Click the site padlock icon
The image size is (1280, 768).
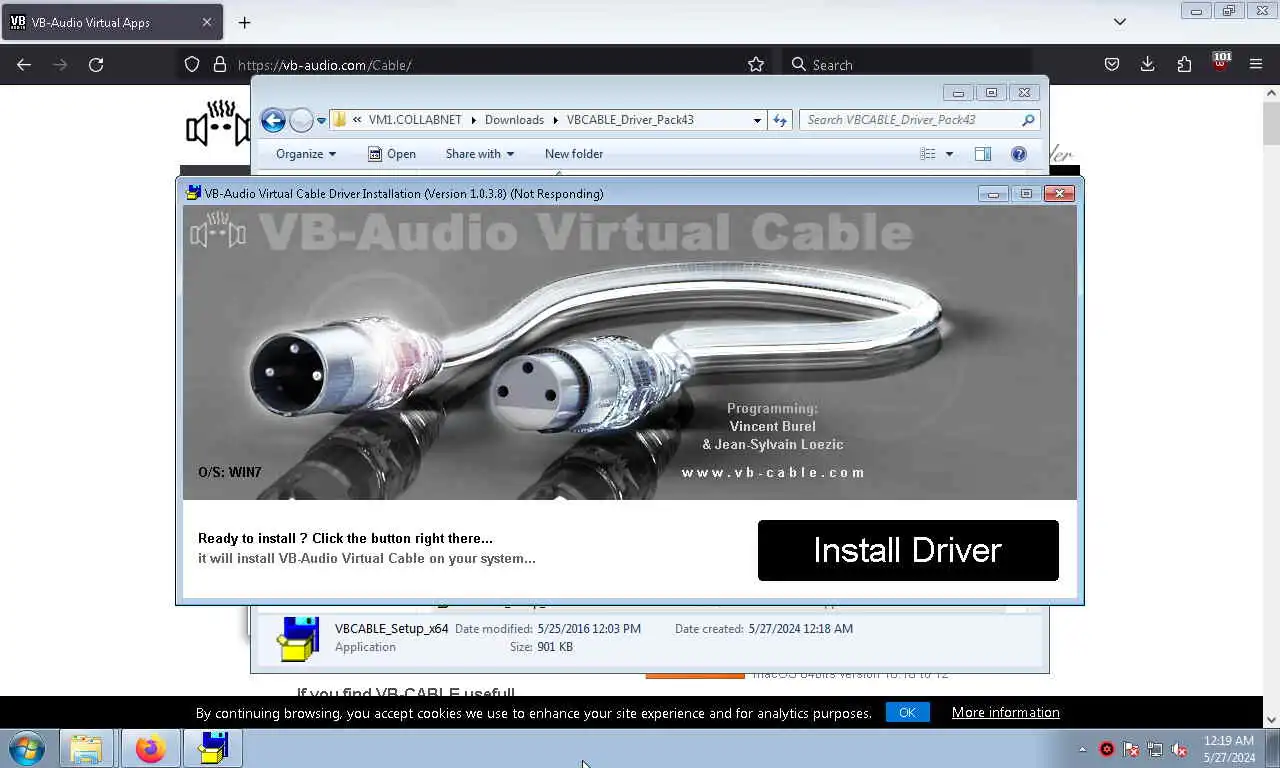(220, 64)
